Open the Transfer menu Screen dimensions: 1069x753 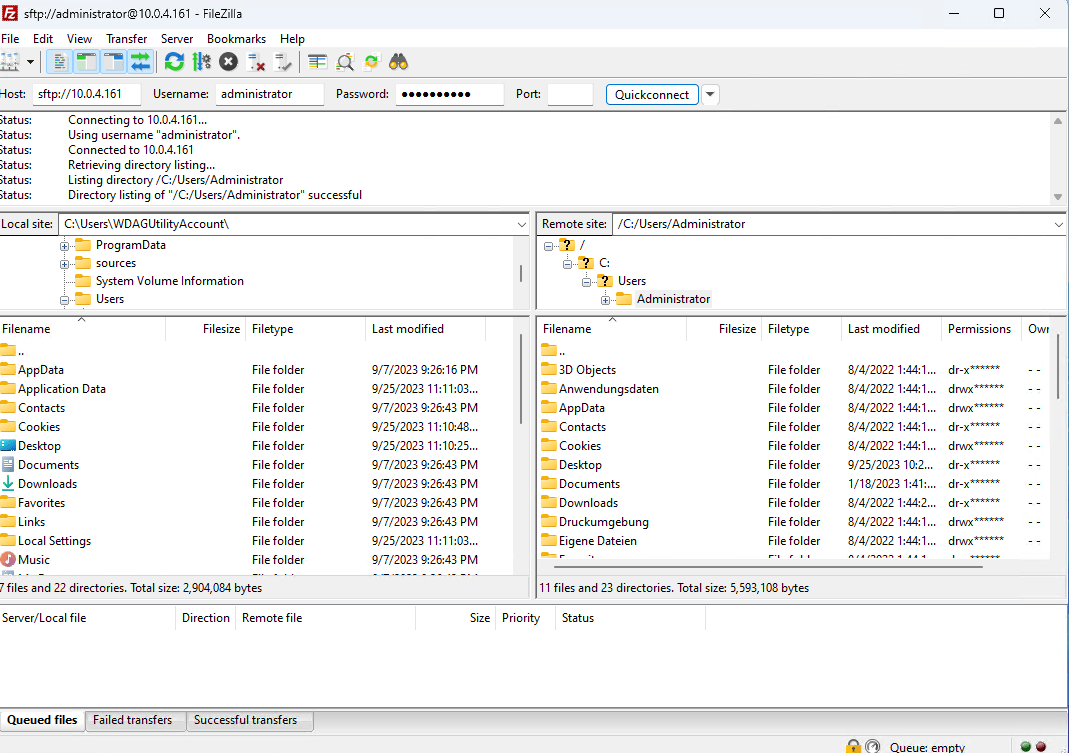coord(126,38)
